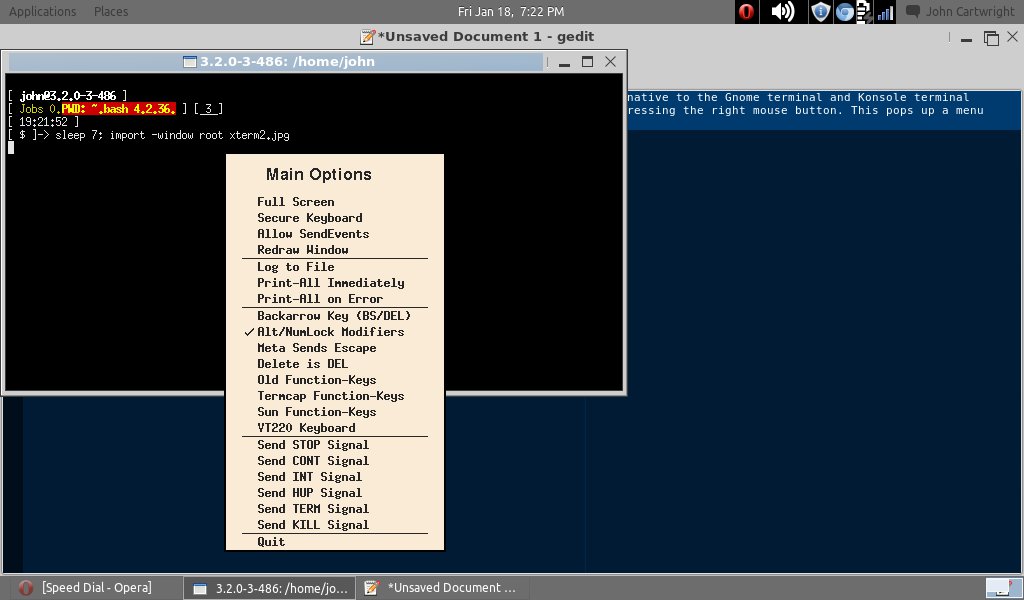Screen dimensions: 1024x600
Task: Open the network signal bars icon
Action: tap(886, 12)
